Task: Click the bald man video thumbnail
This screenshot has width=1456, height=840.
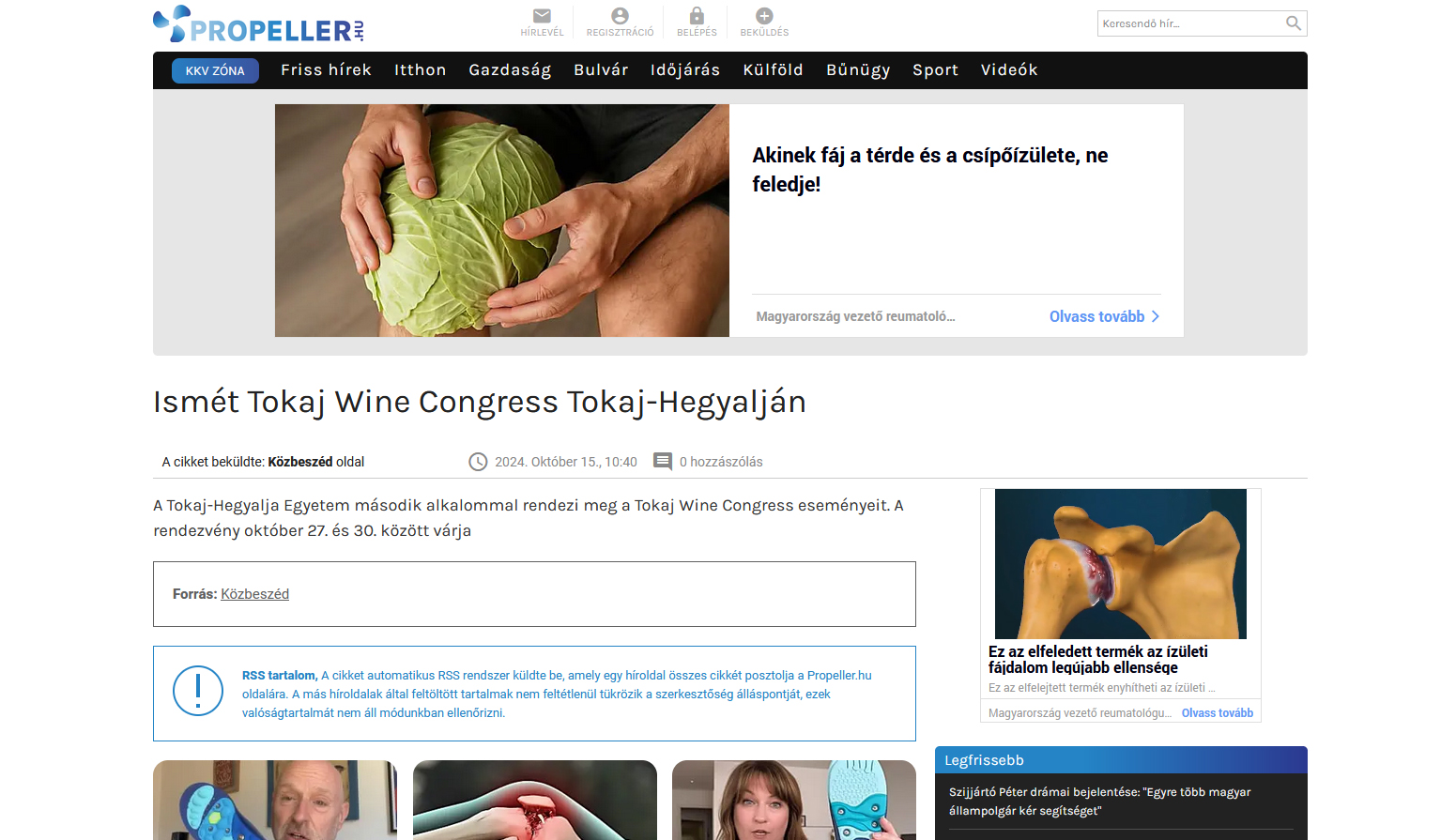Action: (275, 800)
